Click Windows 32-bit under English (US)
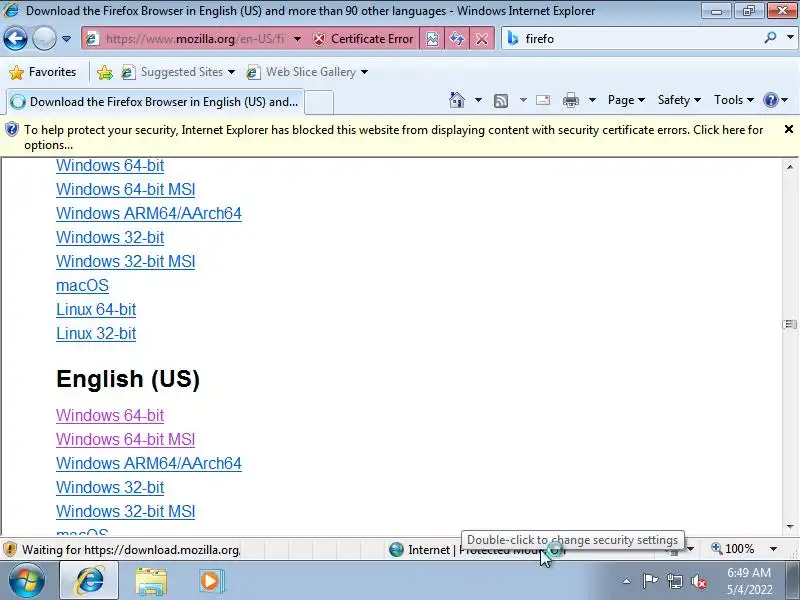This screenshot has height=600, width=800. pos(110,487)
